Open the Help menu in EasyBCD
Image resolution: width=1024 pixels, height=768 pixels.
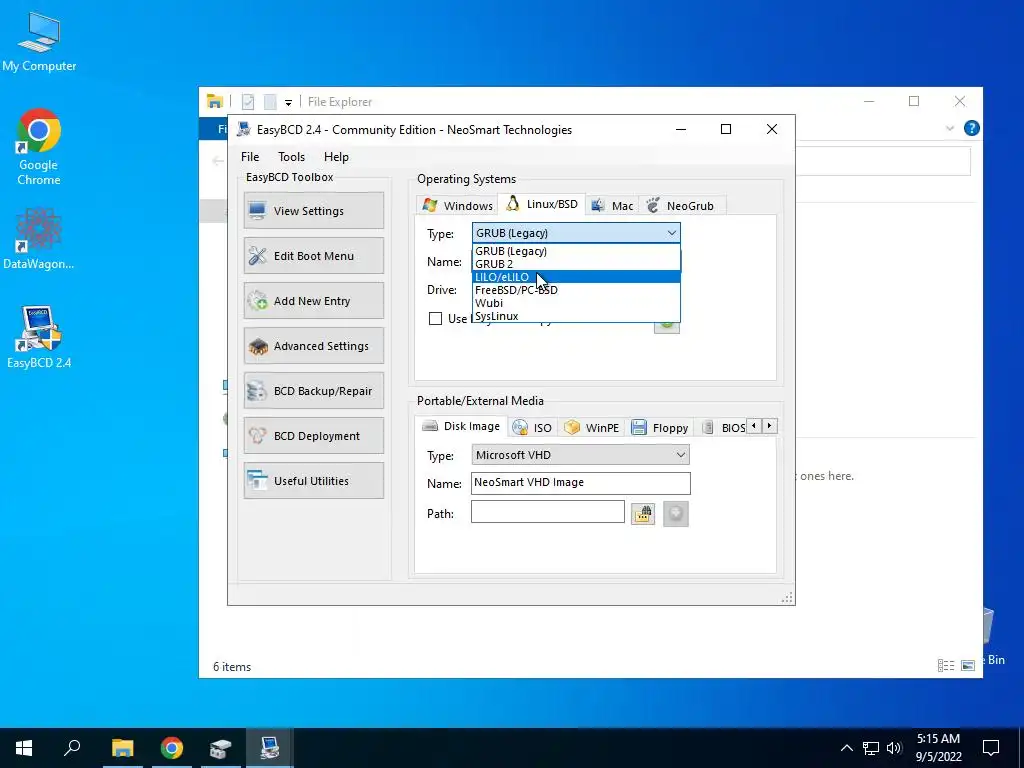point(336,157)
